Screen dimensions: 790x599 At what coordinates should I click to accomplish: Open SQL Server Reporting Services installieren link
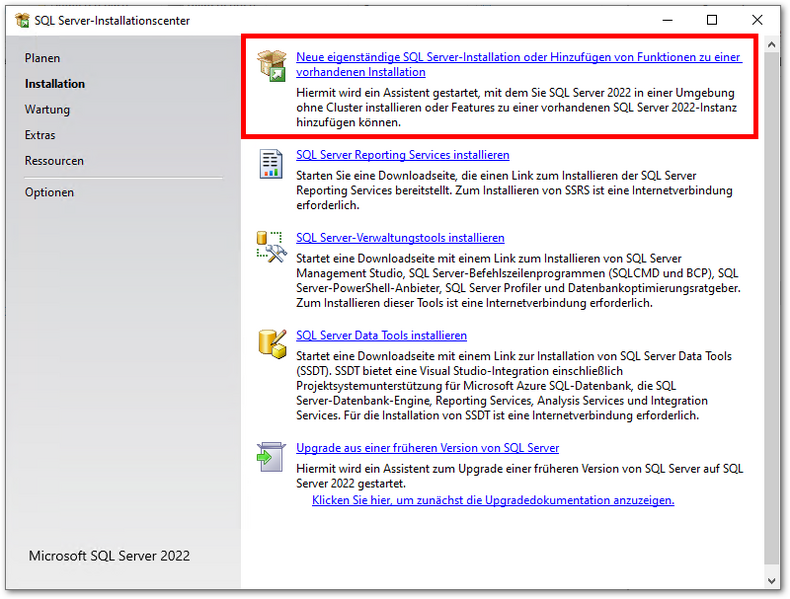pyautogui.click(x=403, y=155)
